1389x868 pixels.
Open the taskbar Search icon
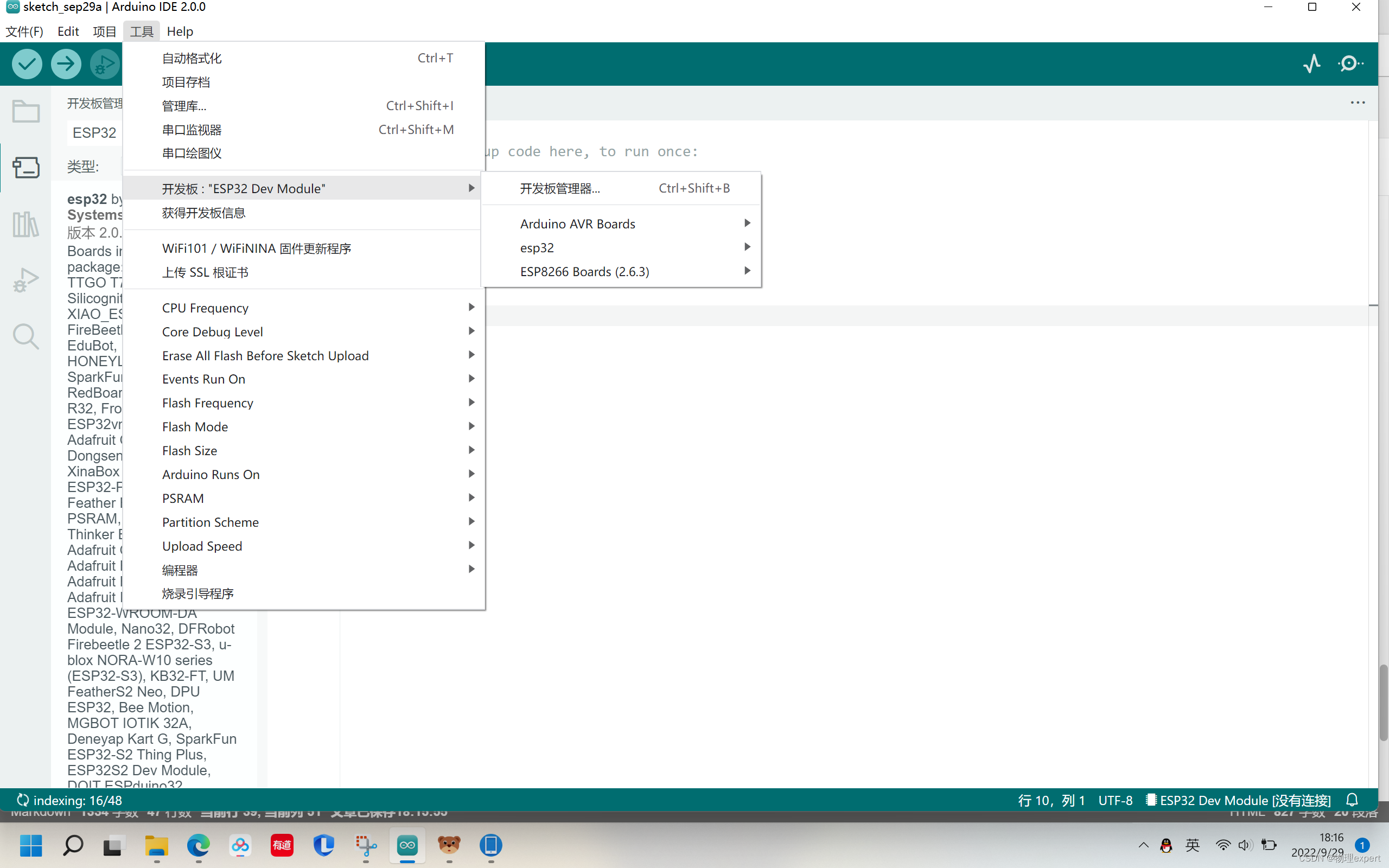pos(73,845)
